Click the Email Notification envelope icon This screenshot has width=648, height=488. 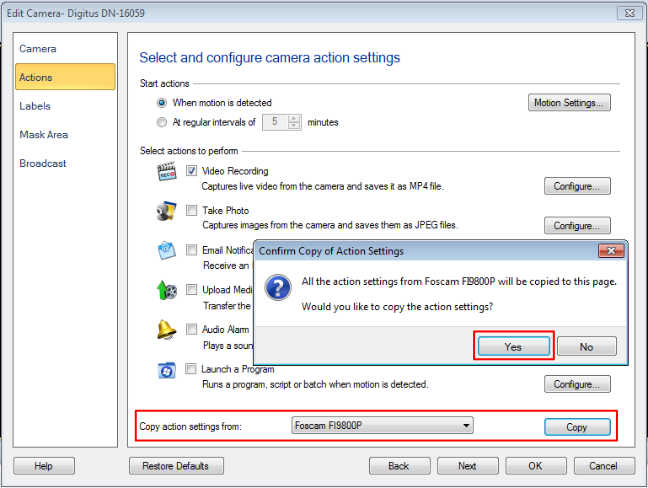pos(167,251)
